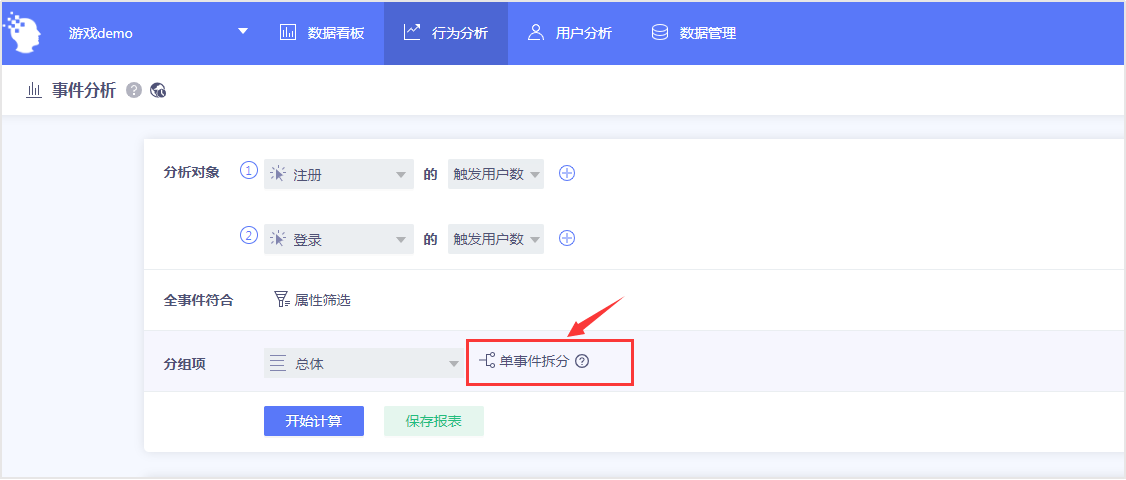Viewport: 1126px width, 480px height.
Task: Click 单事件拆分 option
Action: tap(534, 361)
